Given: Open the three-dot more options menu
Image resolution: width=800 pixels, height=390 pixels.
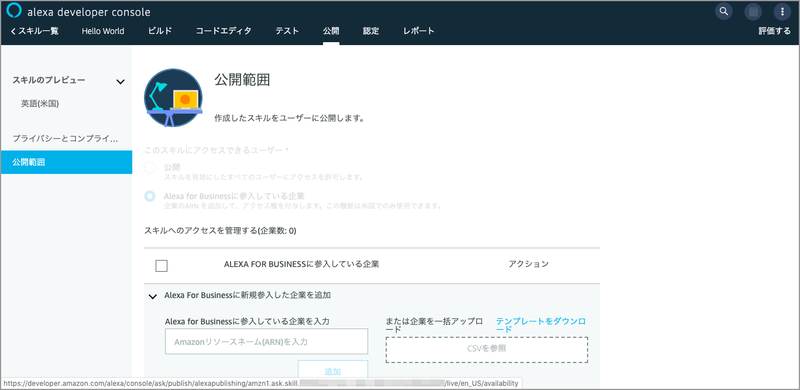Looking at the screenshot, I should [x=782, y=11].
